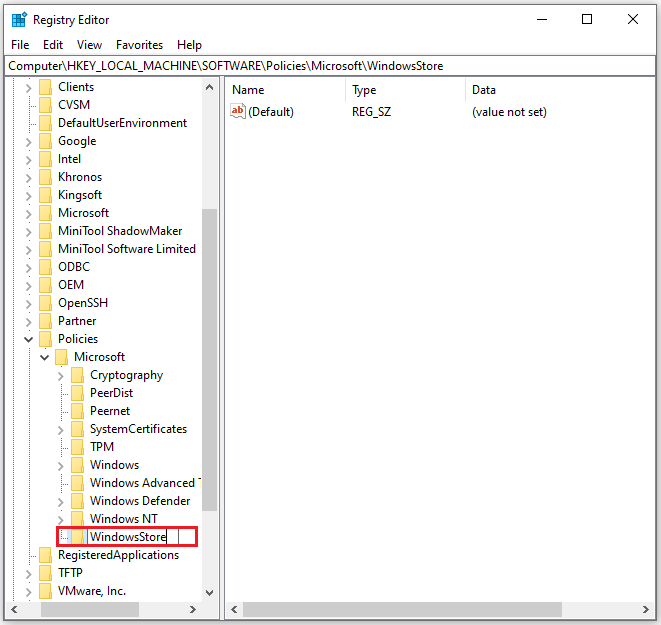This screenshot has width=661, height=625.
Task: Select the Clients folder icon
Action: point(45,87)
